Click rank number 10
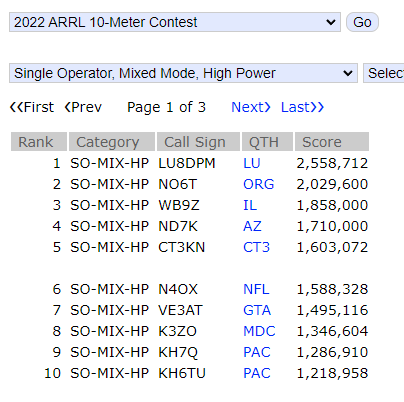 (53, 373)
